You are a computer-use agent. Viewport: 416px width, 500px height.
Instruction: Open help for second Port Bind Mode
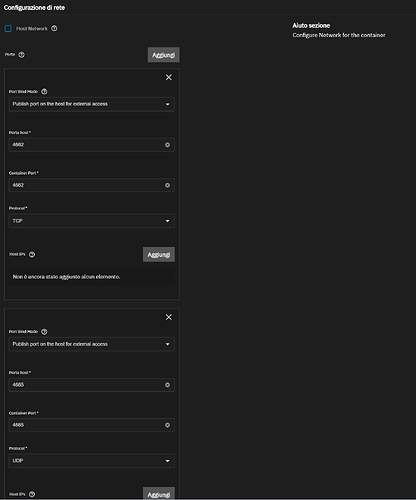point(44,332)
